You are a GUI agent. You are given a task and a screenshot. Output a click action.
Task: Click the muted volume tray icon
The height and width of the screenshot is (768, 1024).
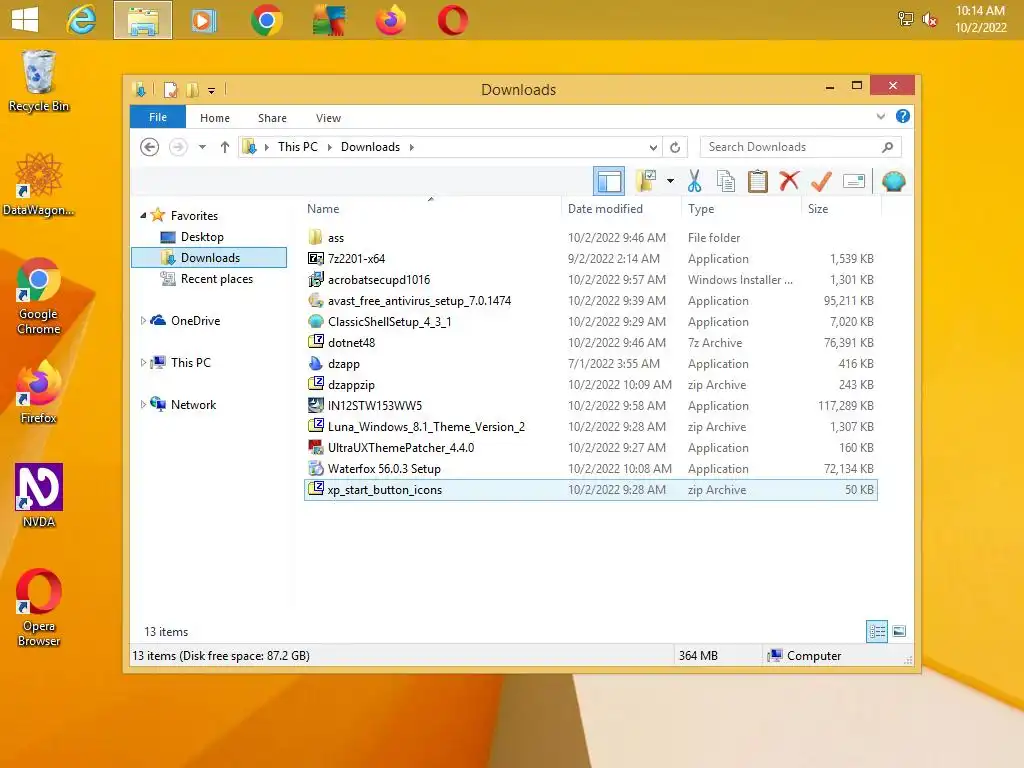[930, 19]
